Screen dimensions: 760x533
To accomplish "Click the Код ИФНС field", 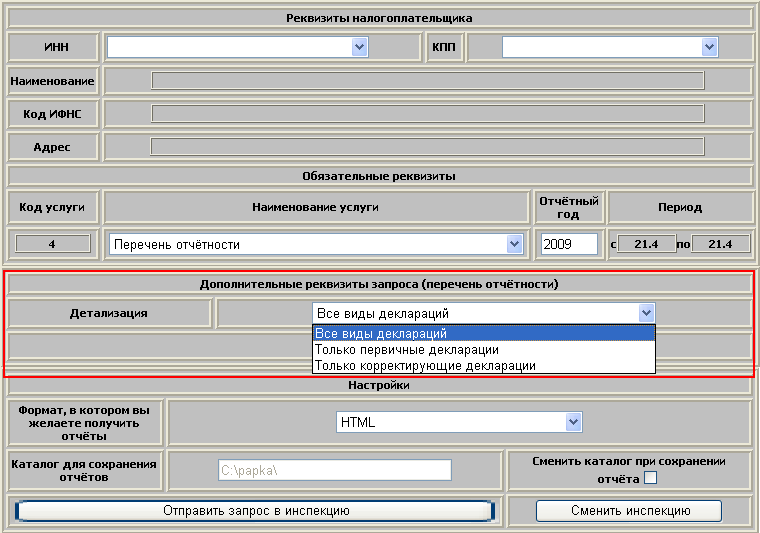I will point(428,114).
